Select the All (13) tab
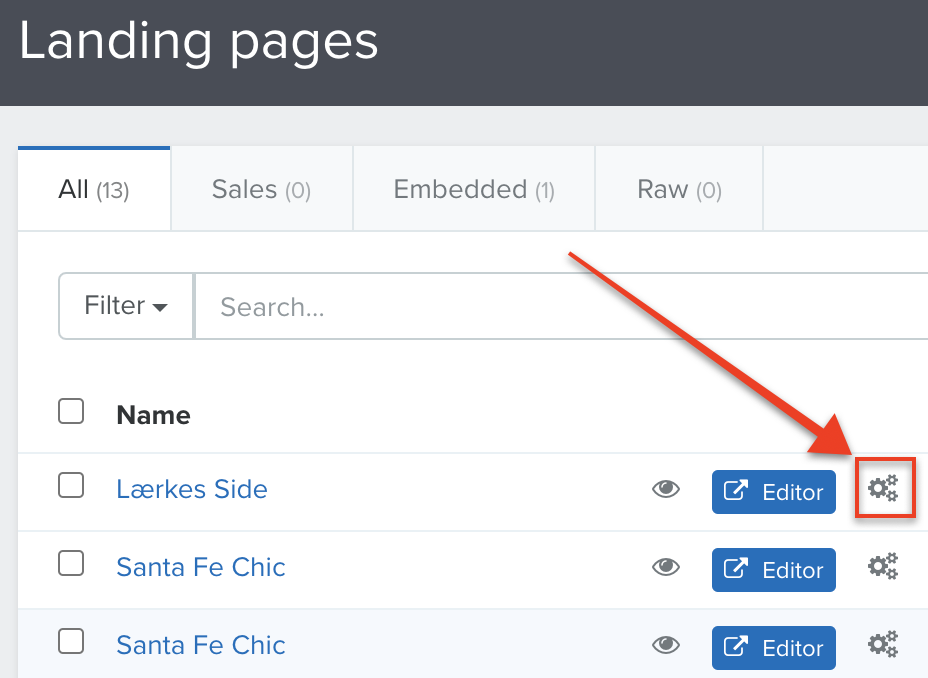Viewport: 928px width, 678px height. pos(94,189)
